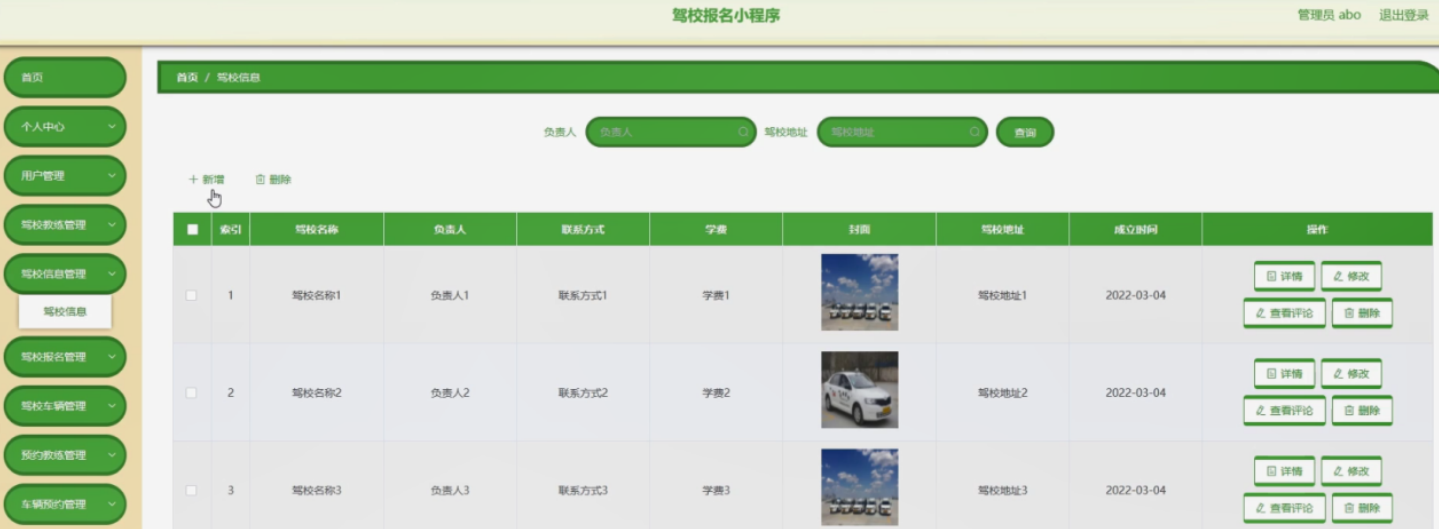The image size is (1439, 529).
Task: Check the box for row 驾校名称1
Action: [192, 296]
